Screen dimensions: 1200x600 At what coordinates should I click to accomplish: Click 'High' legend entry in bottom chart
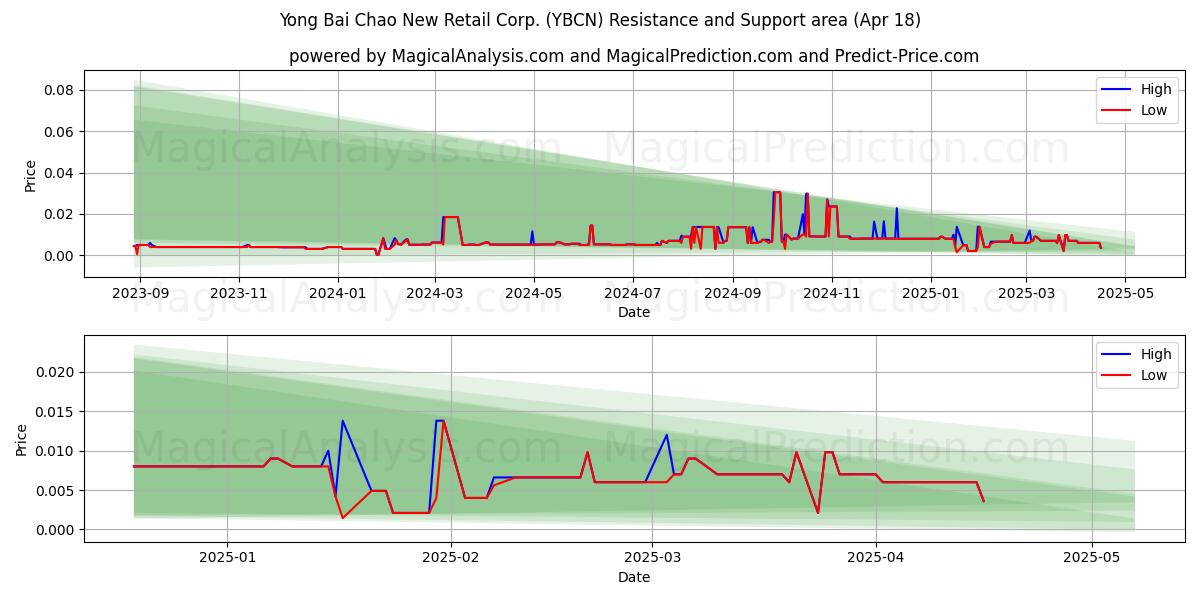tap(1156, 354)
